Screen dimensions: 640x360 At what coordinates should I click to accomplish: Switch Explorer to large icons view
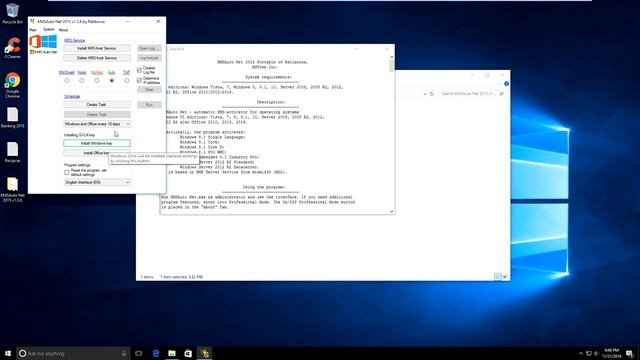pos(505,276)
